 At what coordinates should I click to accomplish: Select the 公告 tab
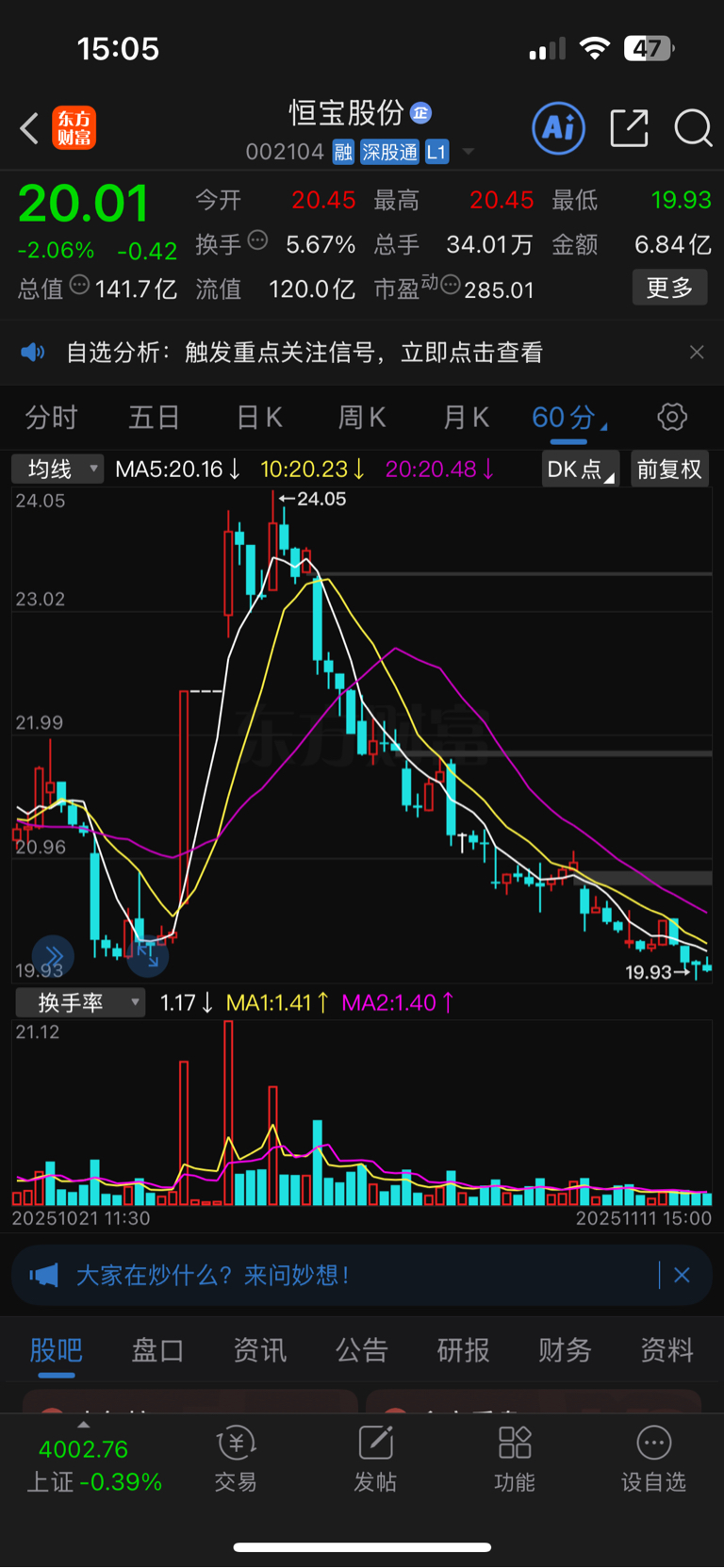tap(361, 1350)
